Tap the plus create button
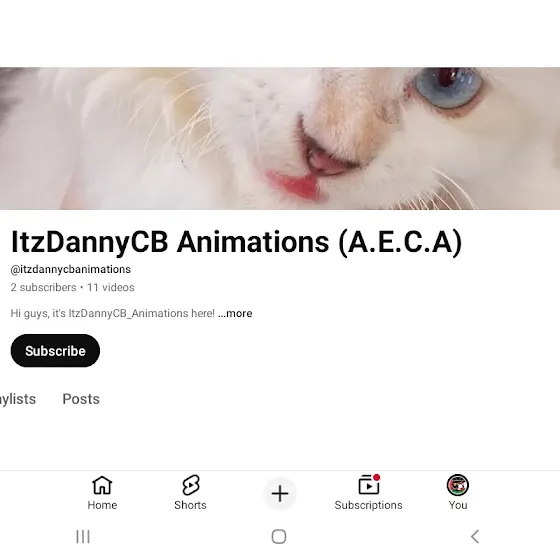 click(x=280, y=494)
